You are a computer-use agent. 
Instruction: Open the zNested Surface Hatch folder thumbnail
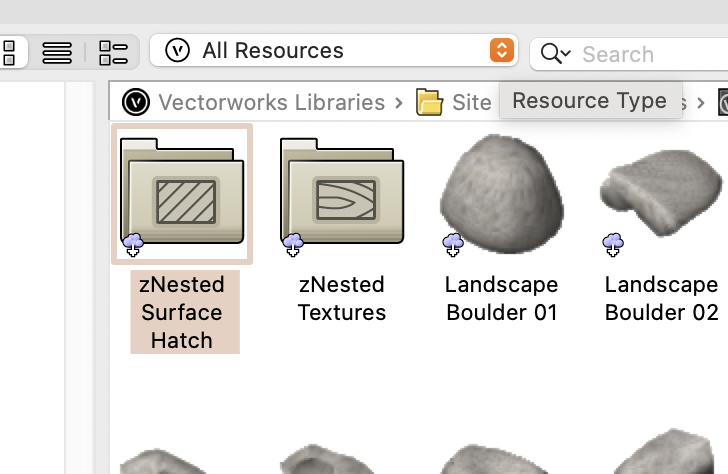tap(181, 190)
